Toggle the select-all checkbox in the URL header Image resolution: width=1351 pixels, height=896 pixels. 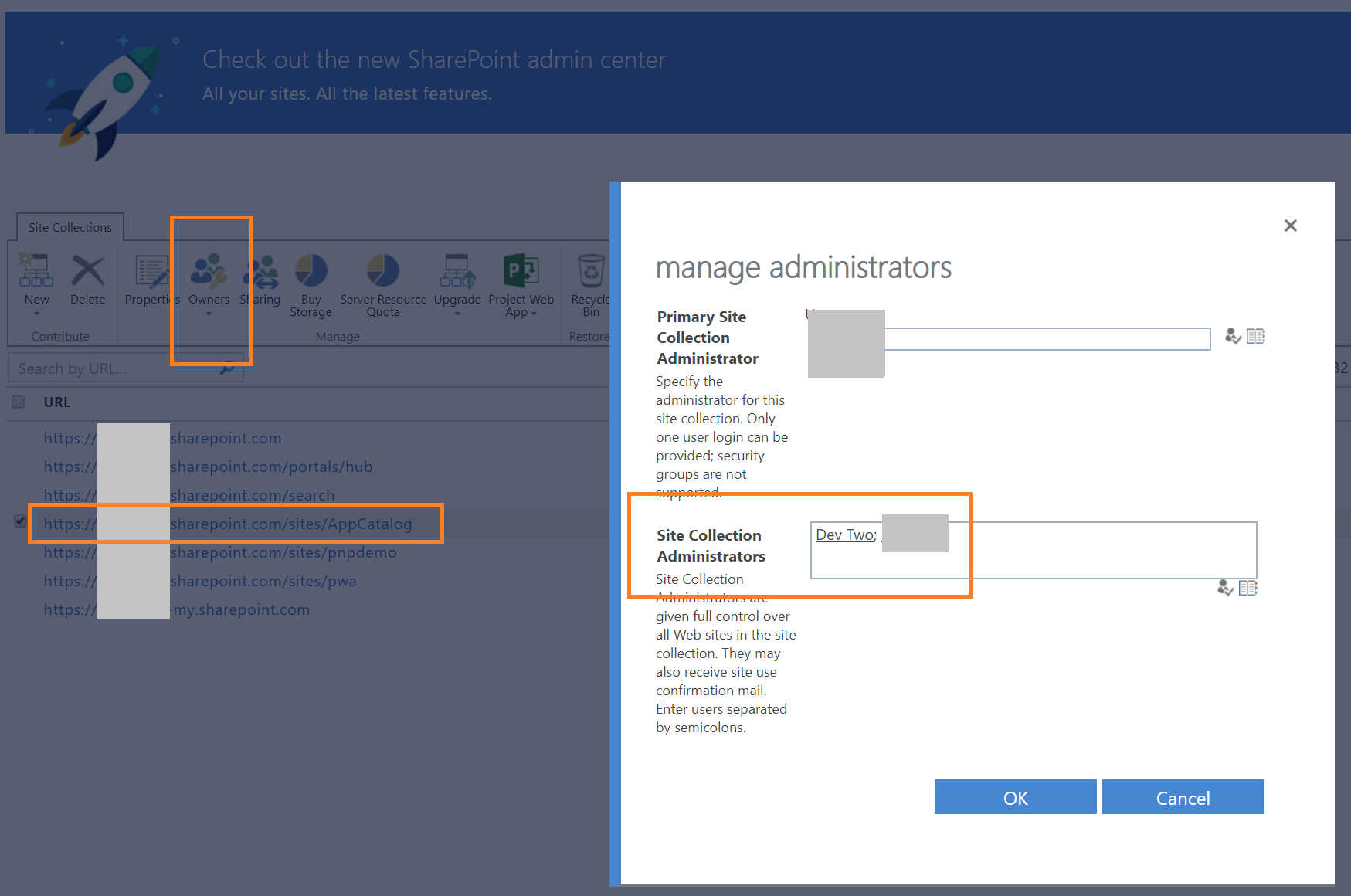pos(19,402)
